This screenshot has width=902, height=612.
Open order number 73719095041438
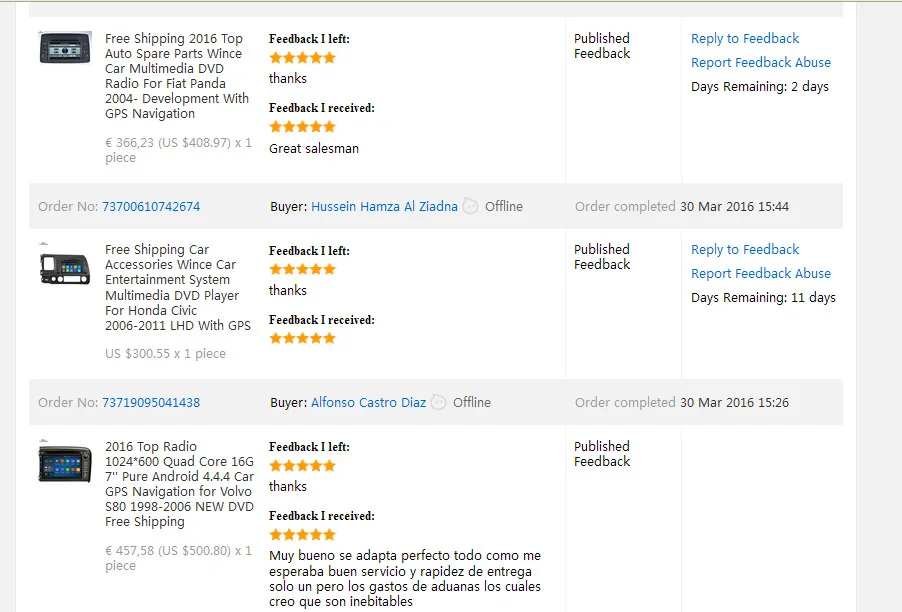151,403
